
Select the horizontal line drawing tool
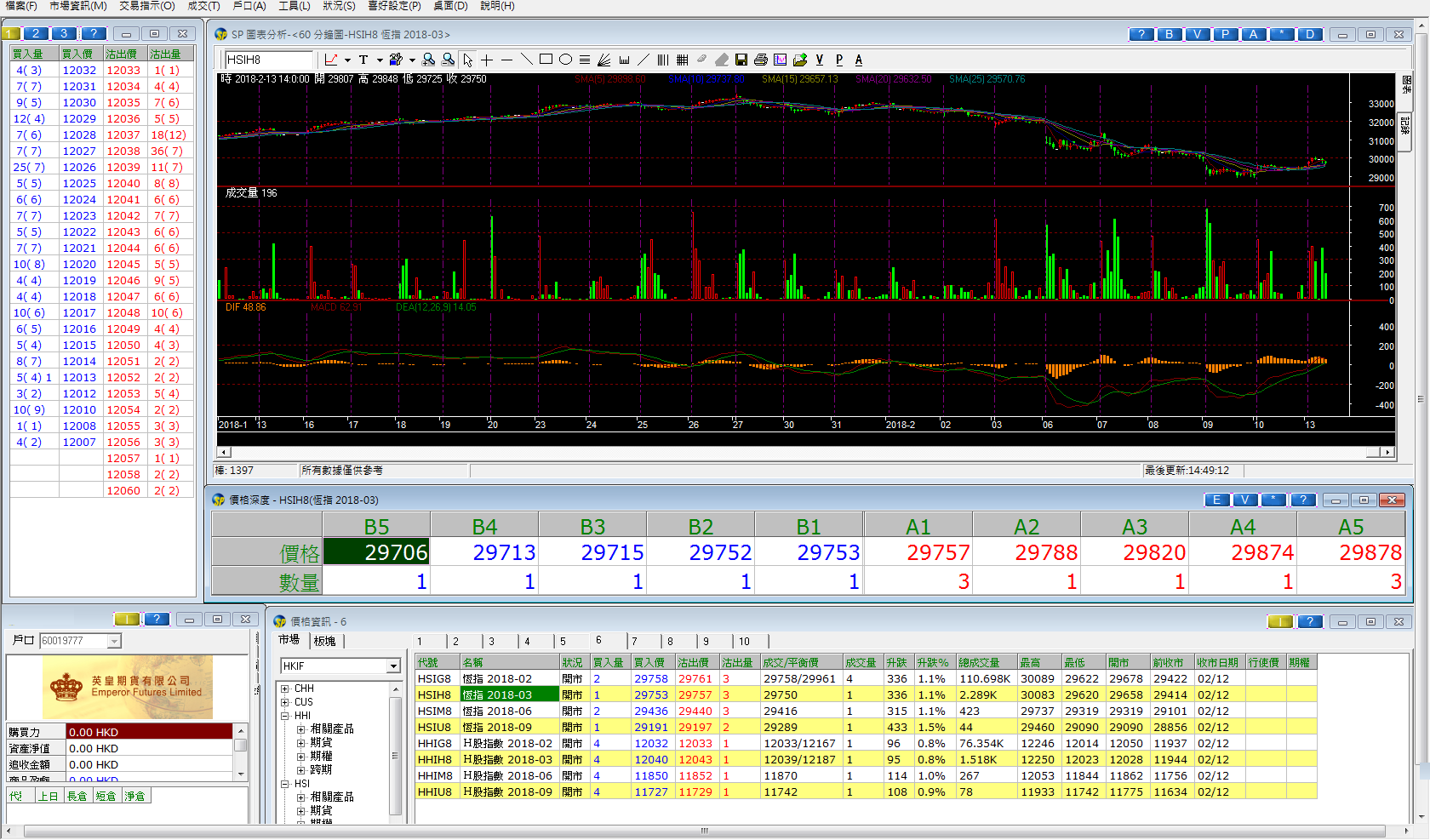point(506,60)
